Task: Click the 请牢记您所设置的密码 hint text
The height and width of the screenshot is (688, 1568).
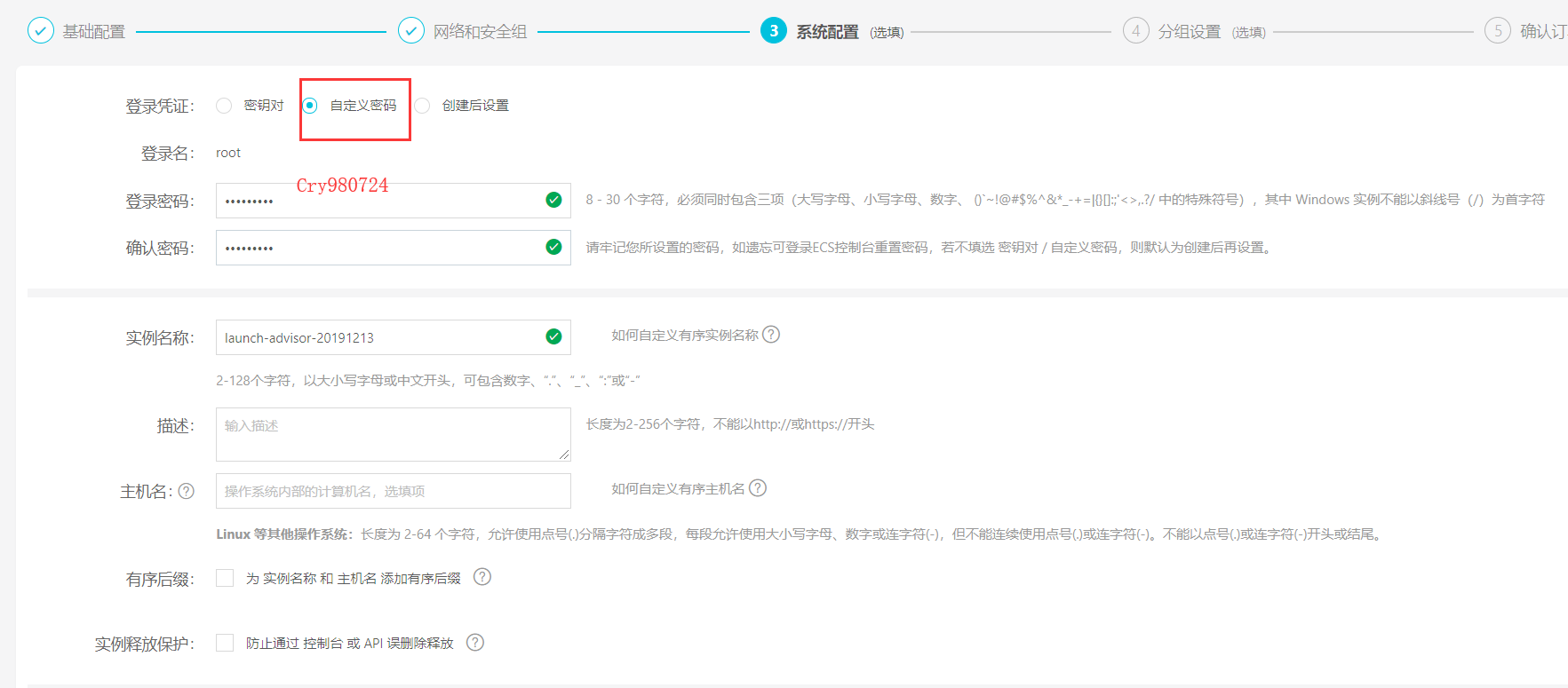Action: (930, 248)
